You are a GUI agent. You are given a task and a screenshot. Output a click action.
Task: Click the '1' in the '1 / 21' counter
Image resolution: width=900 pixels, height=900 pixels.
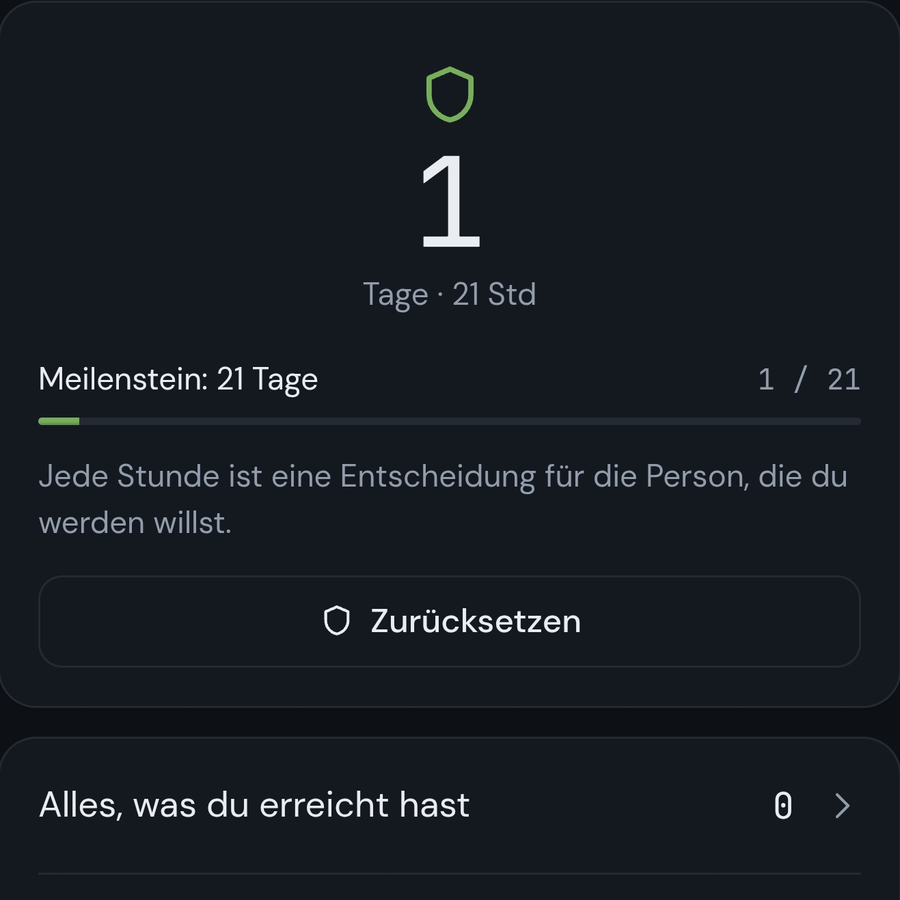tap(766, 379)
